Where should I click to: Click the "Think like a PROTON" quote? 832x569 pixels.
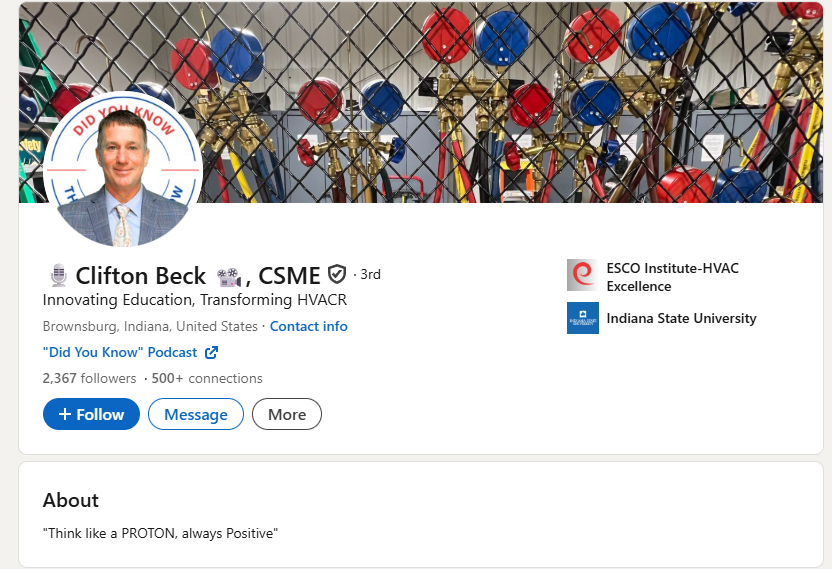point(160,533)
